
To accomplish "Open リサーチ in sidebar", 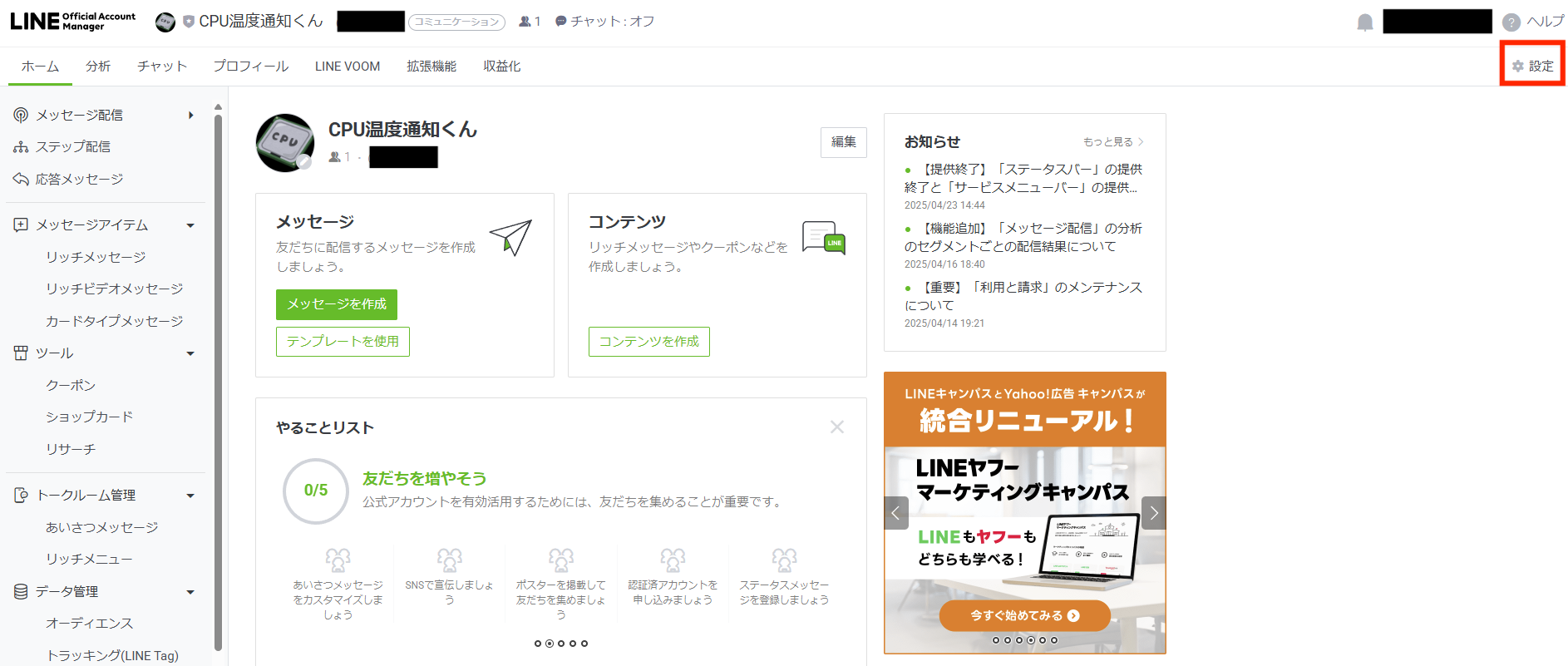I will coord(71,449).
